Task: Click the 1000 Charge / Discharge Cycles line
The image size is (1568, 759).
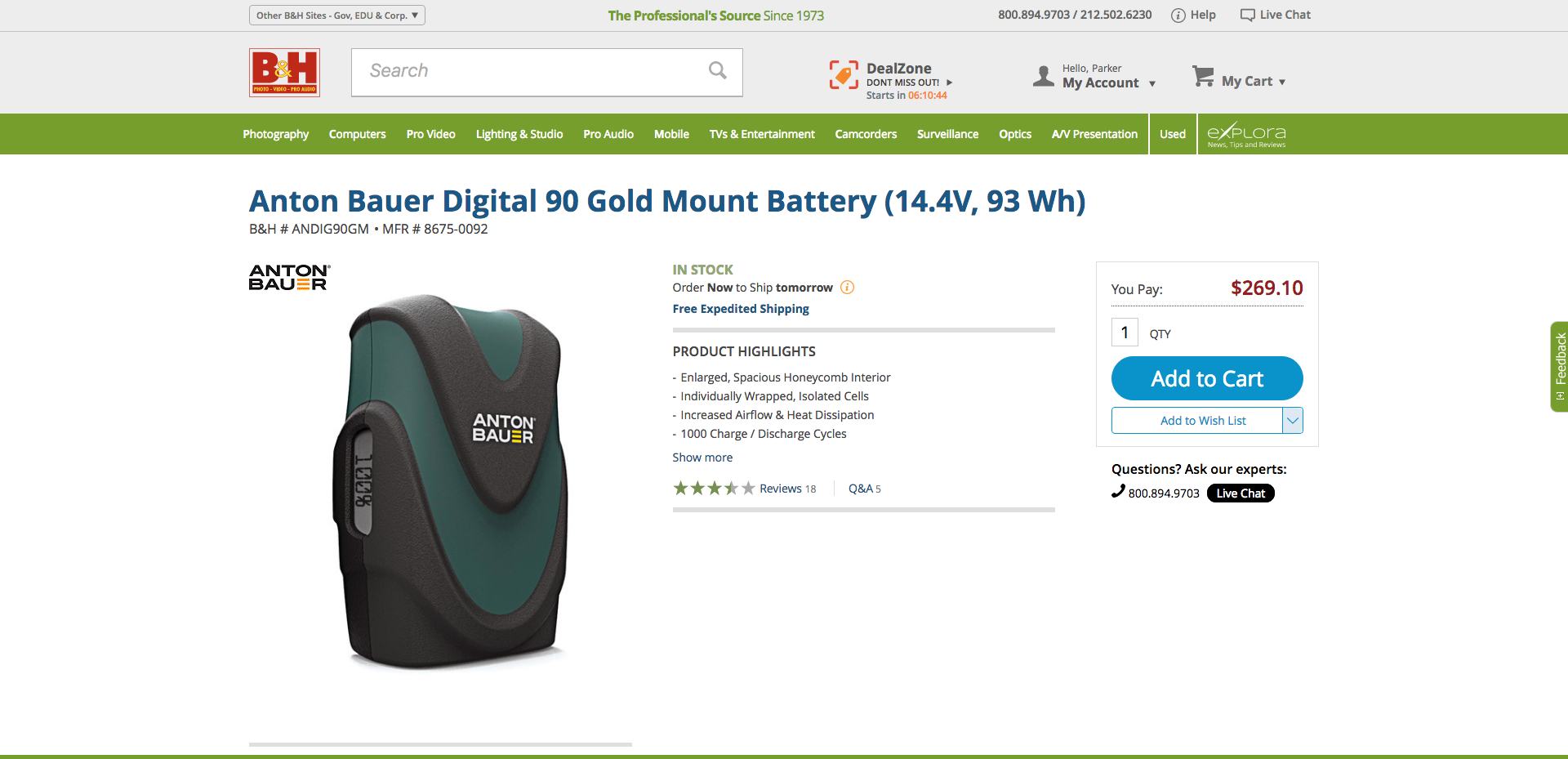Action: (764, 434)
